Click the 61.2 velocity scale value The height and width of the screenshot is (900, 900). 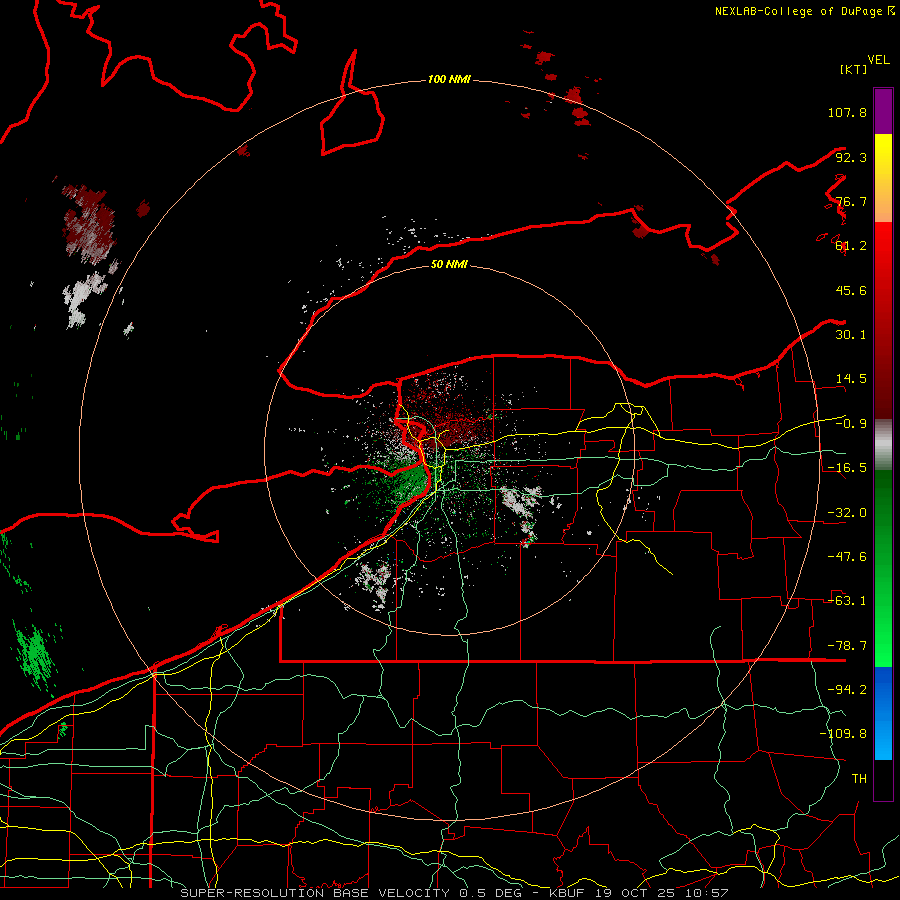pyautogui.click(x=851, y=246)
